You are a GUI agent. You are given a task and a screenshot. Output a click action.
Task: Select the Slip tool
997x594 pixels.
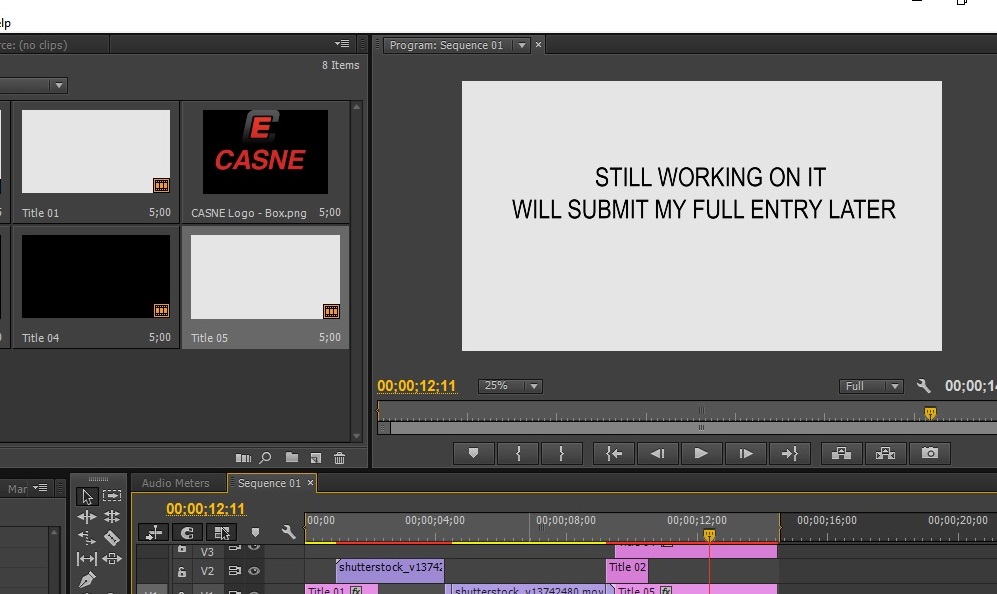[87, 559]
